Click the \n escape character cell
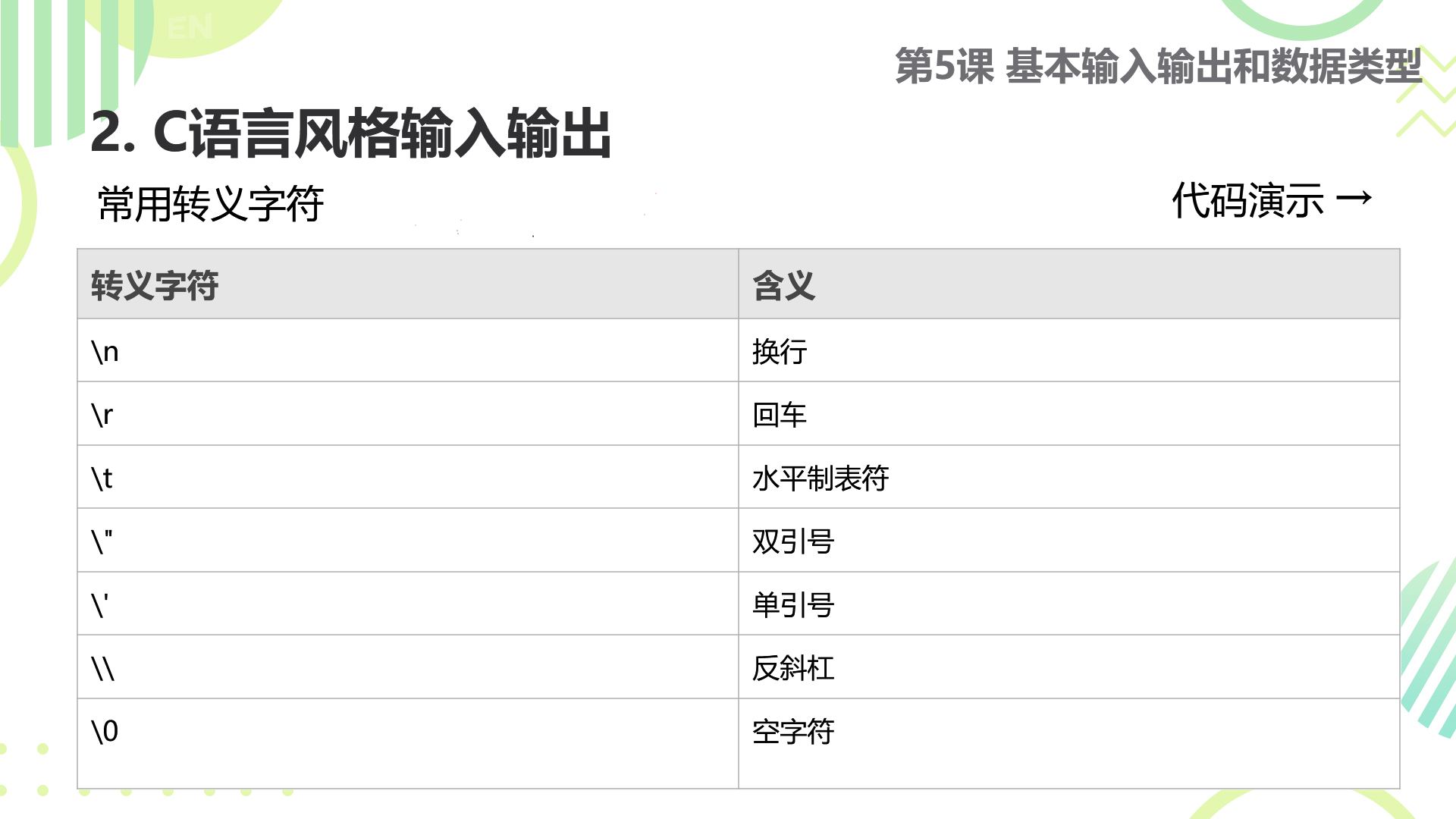This screenshot has height=819, width=1456. [x=408, y=350]
